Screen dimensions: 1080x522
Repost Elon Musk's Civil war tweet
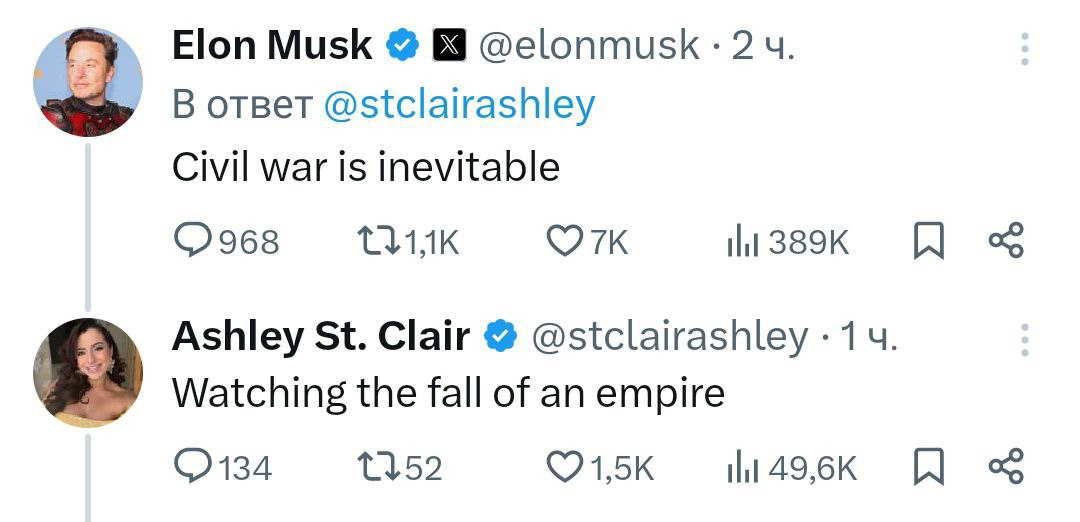[x=377, y=241]
